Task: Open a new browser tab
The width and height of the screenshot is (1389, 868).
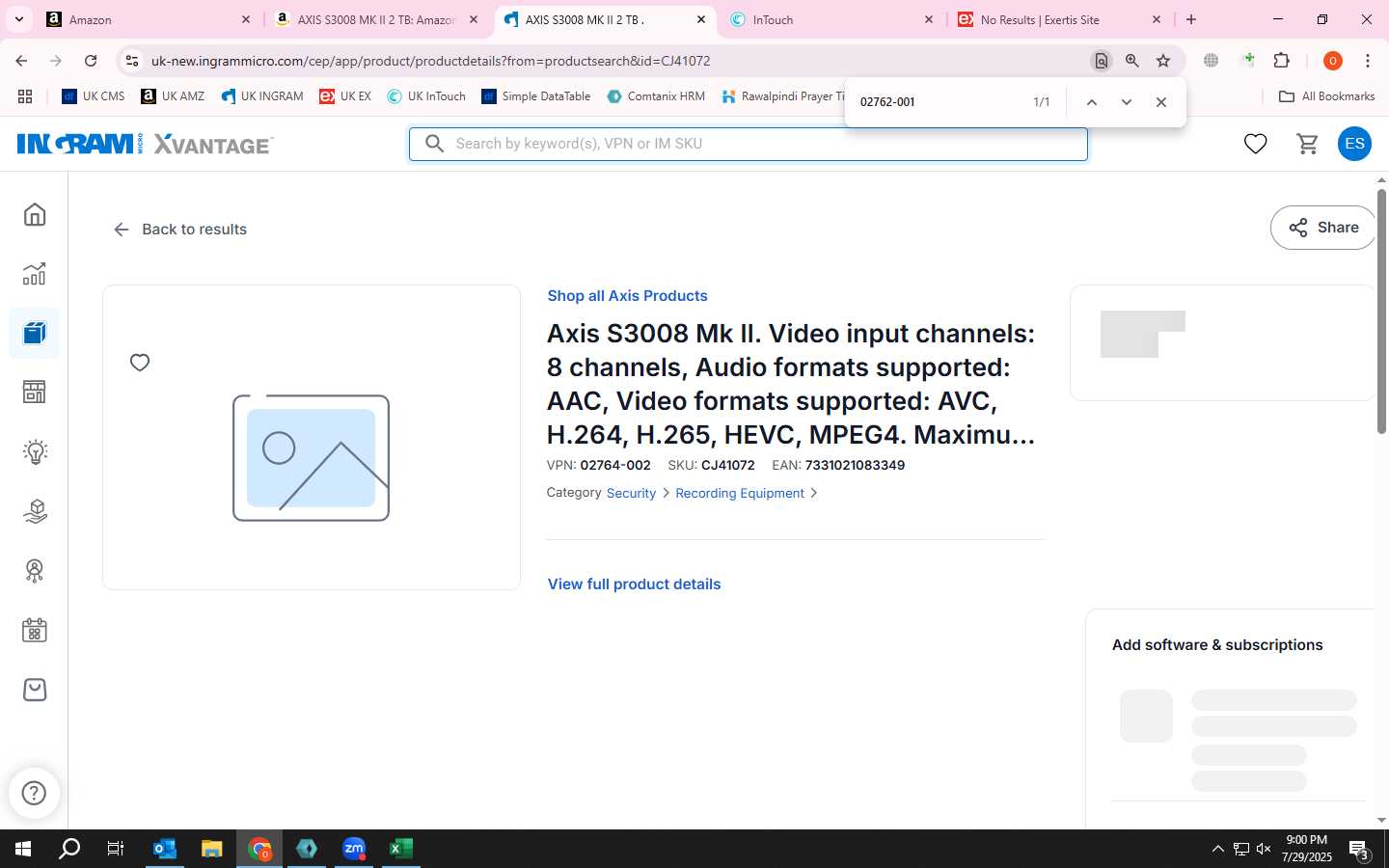Action: [x=1191, y=19]
